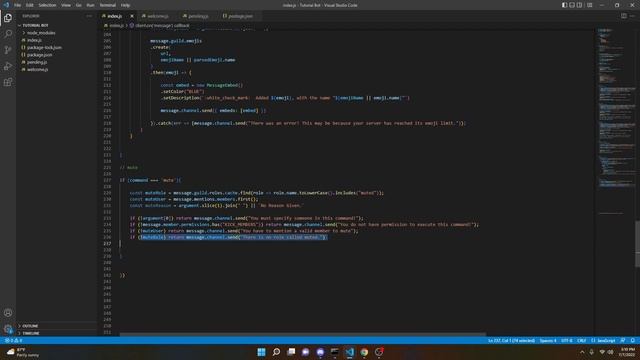Open the Search view in activity bar
Image resolution: width=640 pixels, height=360 pixels.
(x=8, y=34)
